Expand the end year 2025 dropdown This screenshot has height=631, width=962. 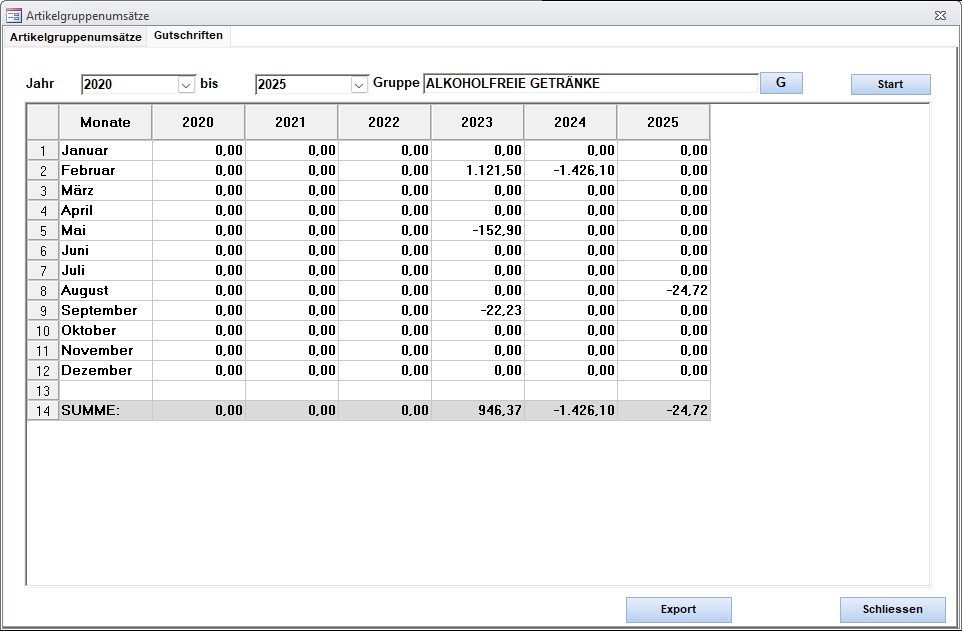[360, 85]
